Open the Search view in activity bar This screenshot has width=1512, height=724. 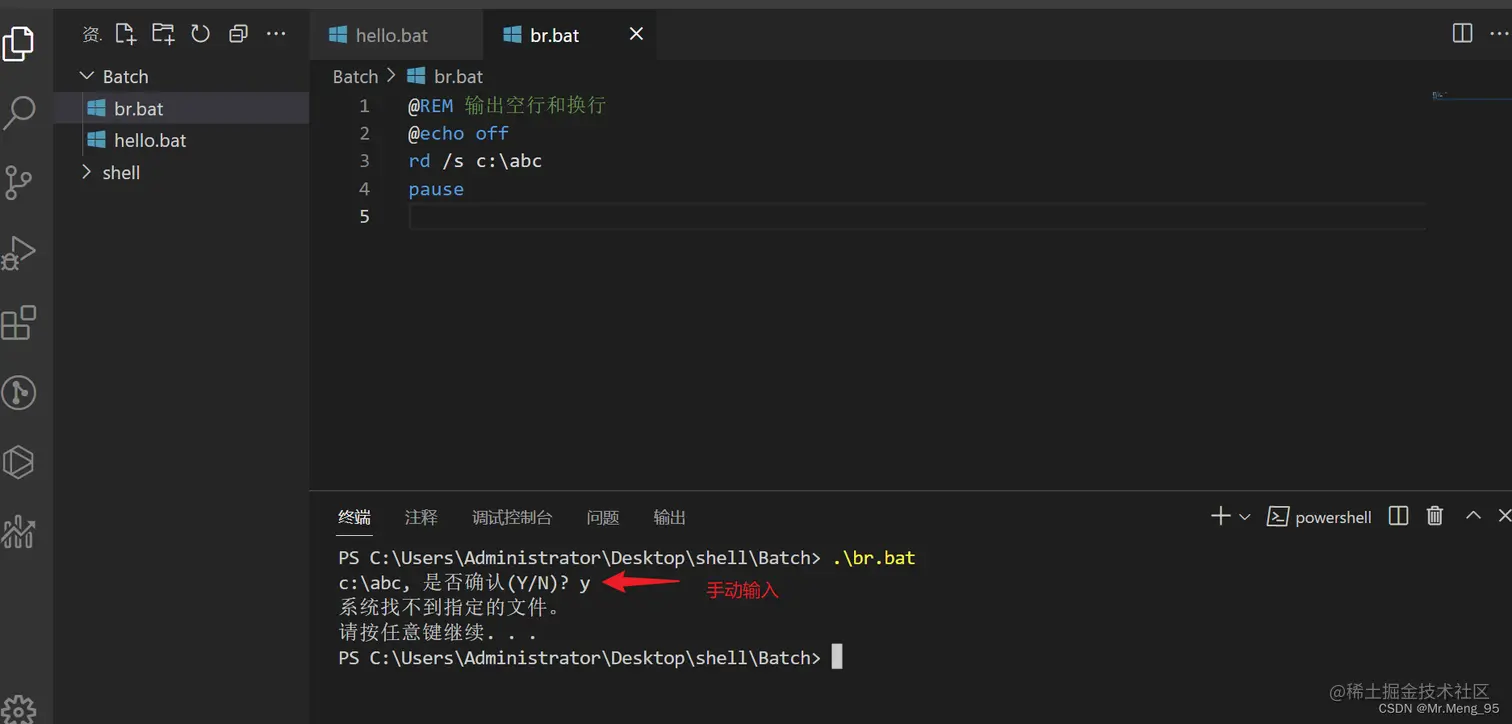19,113
